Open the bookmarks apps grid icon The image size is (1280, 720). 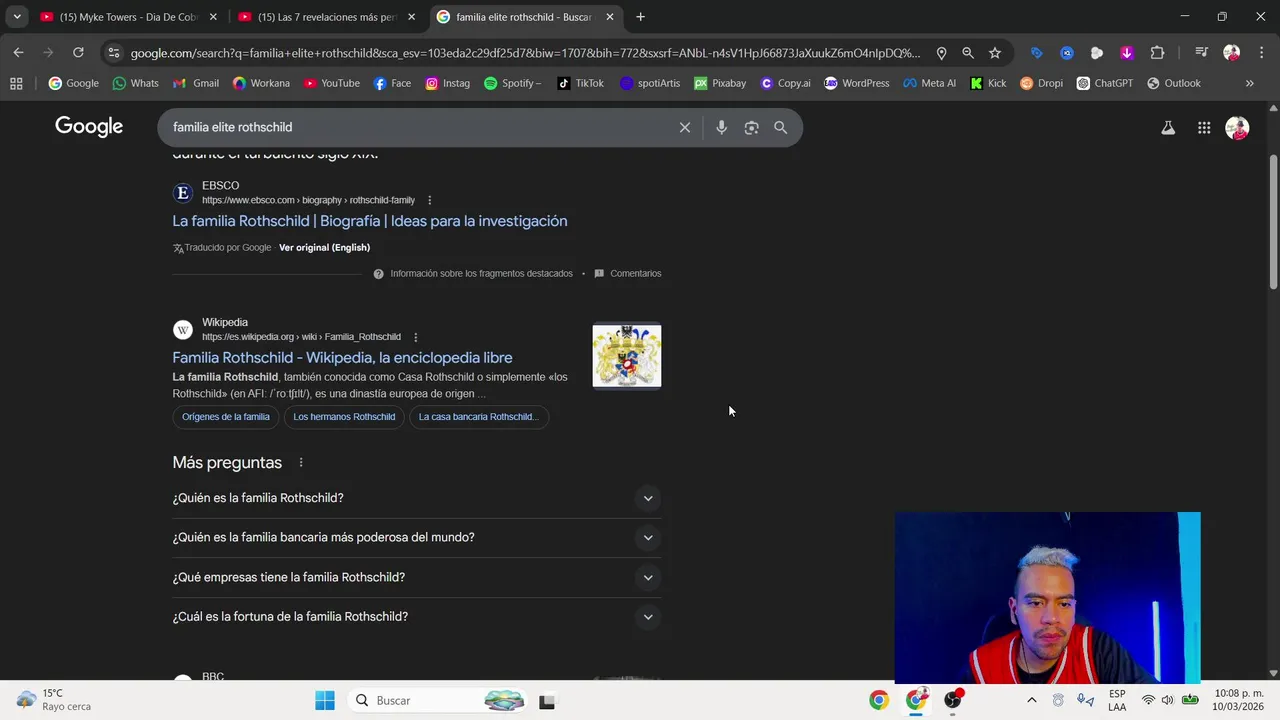click(x=16, y=83)
